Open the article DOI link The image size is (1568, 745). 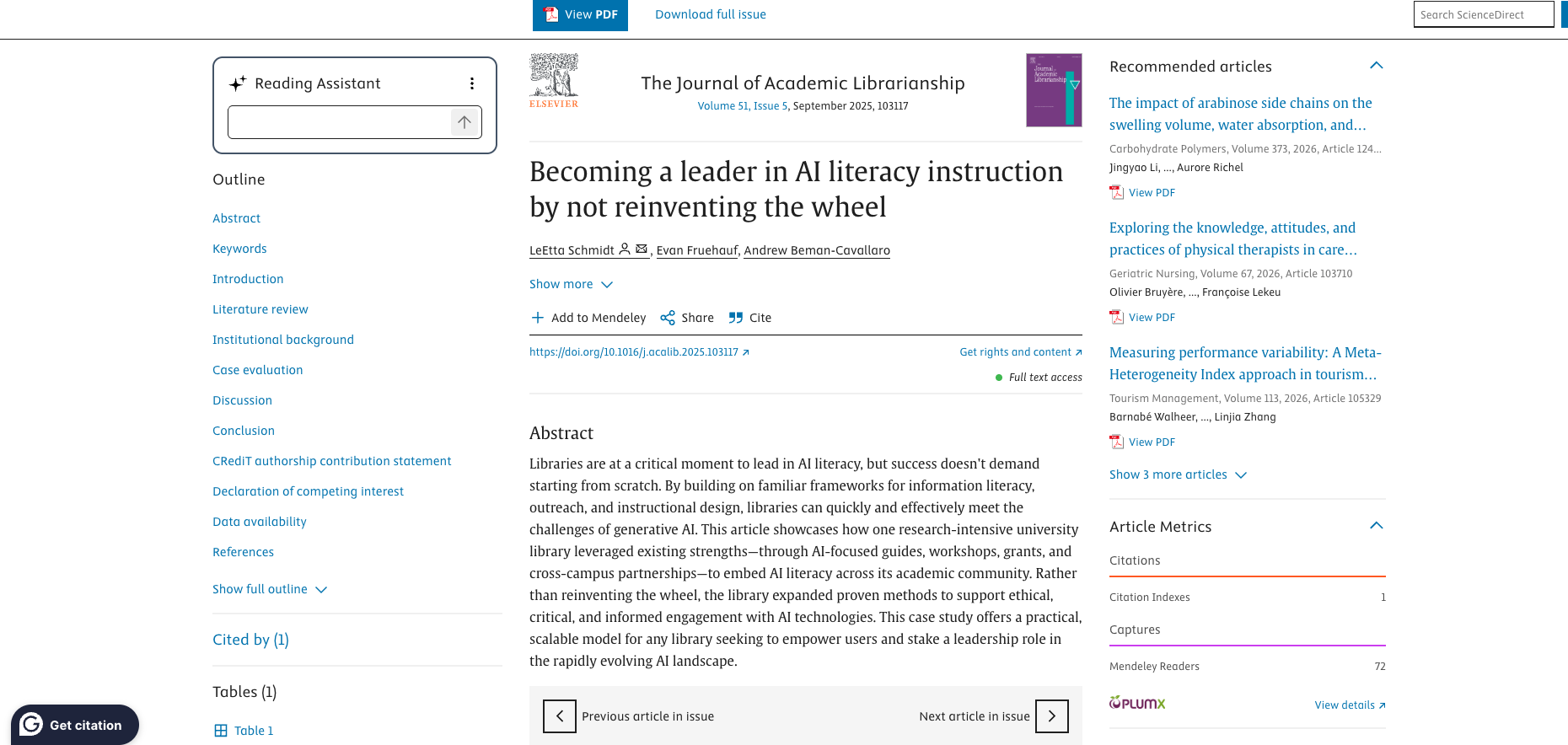click(x=639, y=352)
